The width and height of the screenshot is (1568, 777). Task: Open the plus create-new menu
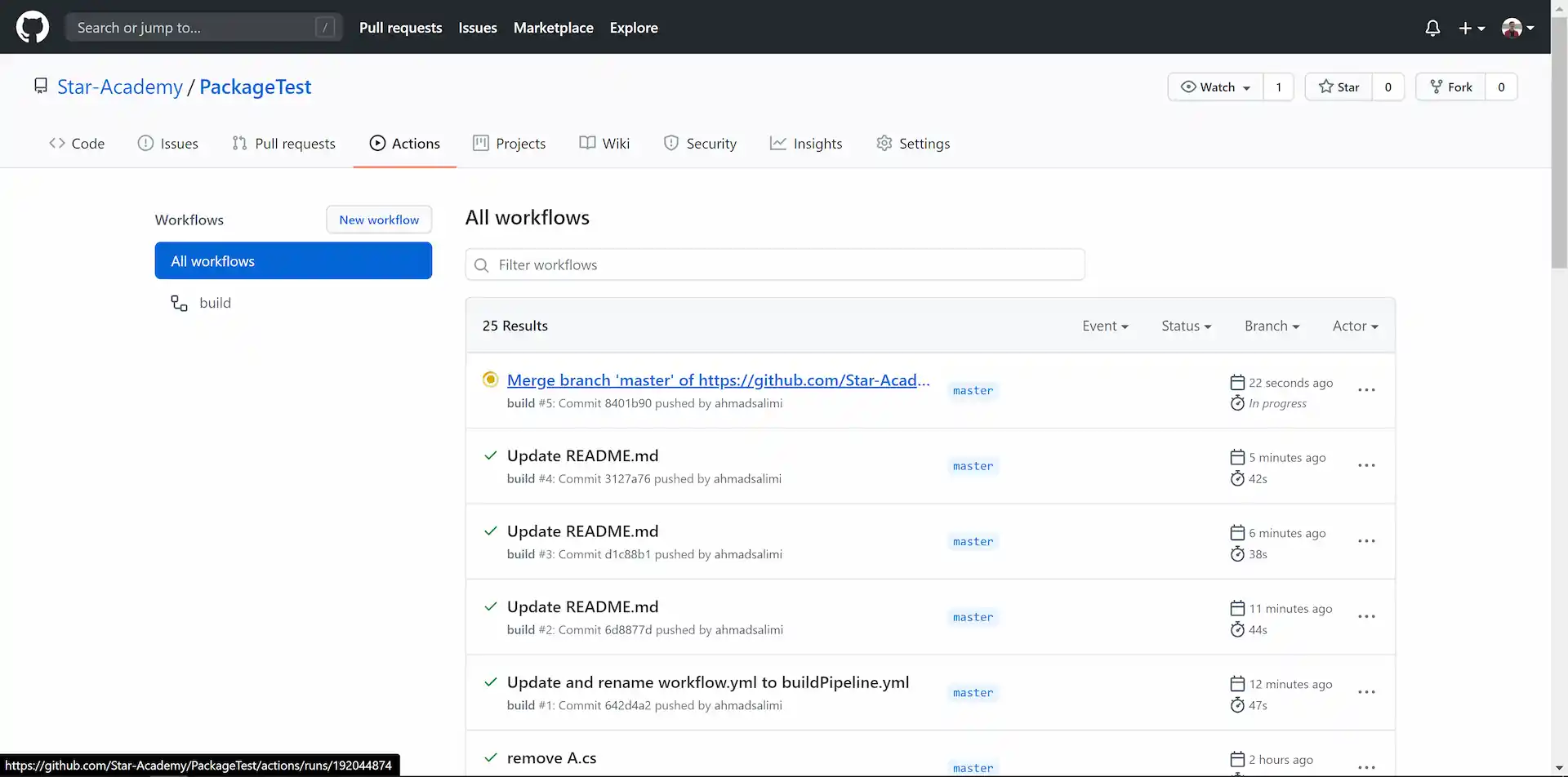[x=1472, y=28]
